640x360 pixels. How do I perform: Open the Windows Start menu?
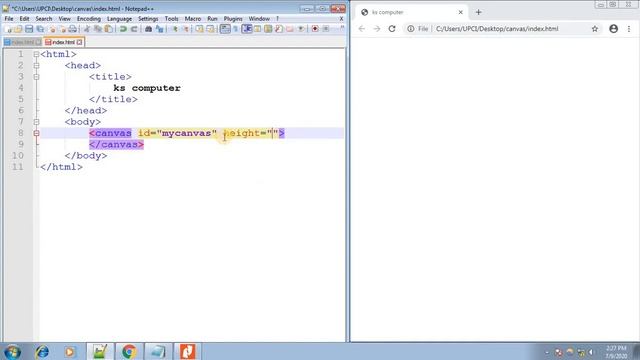pos(12,351)
